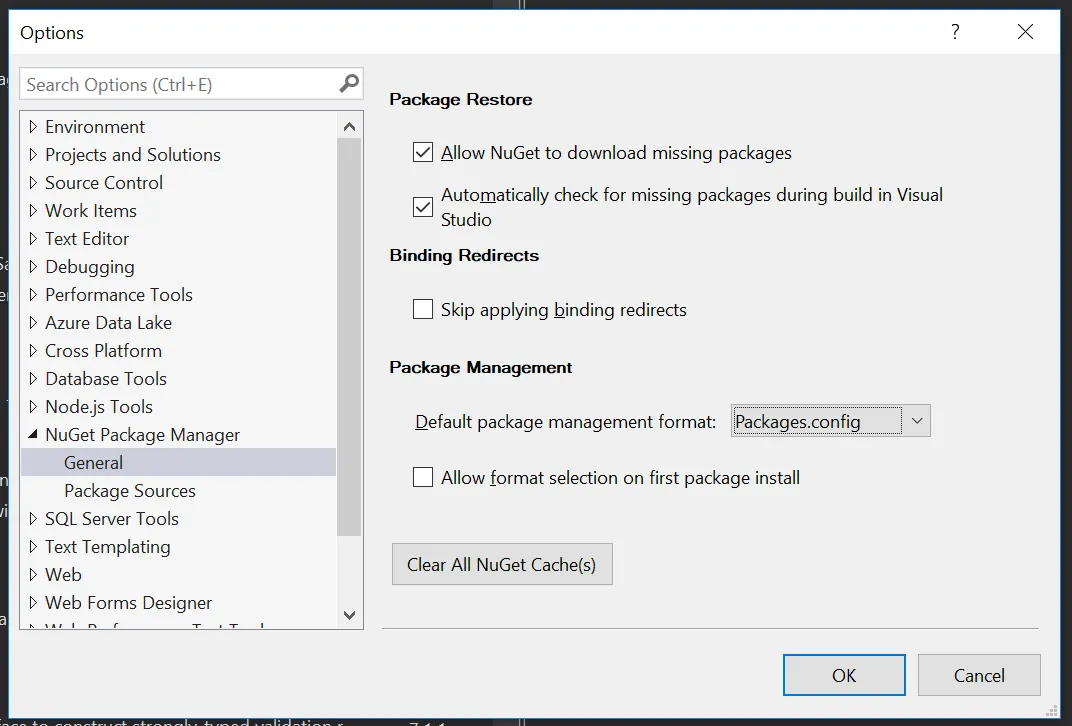Image resolution: width=1072 pixels, height=726 pixels.
Task: Enable Skip applying binding redirects
Action: coord(423,309)
